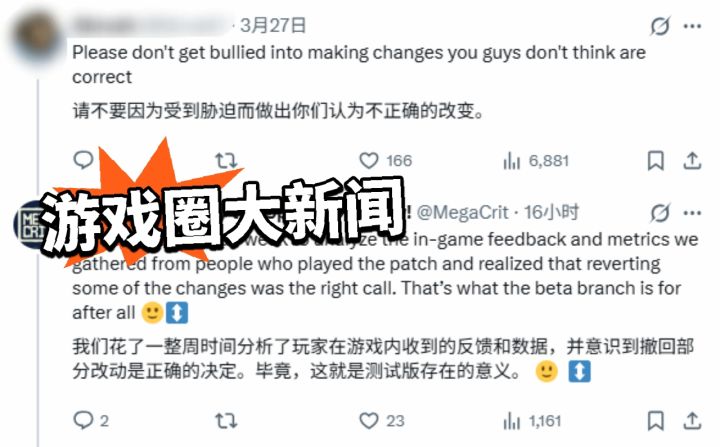Open Grok icon on MegaCrit reply
Image resolution: width=720 pixels, height=447 pixels.
coord(660,213)
